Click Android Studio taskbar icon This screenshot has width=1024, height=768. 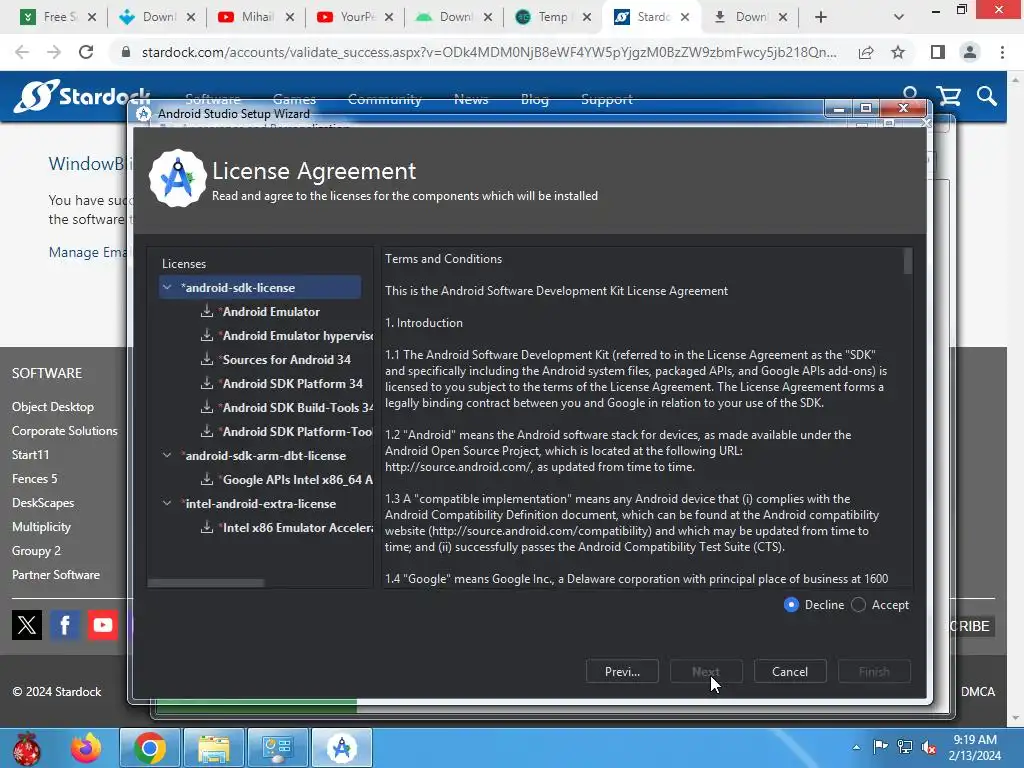pyautogui.click(x=342, y=748)
